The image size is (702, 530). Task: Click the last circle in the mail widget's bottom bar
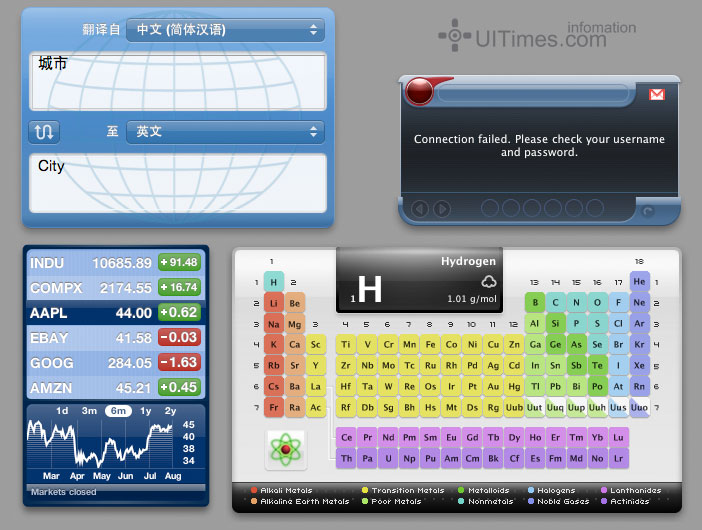coord(595,208)
